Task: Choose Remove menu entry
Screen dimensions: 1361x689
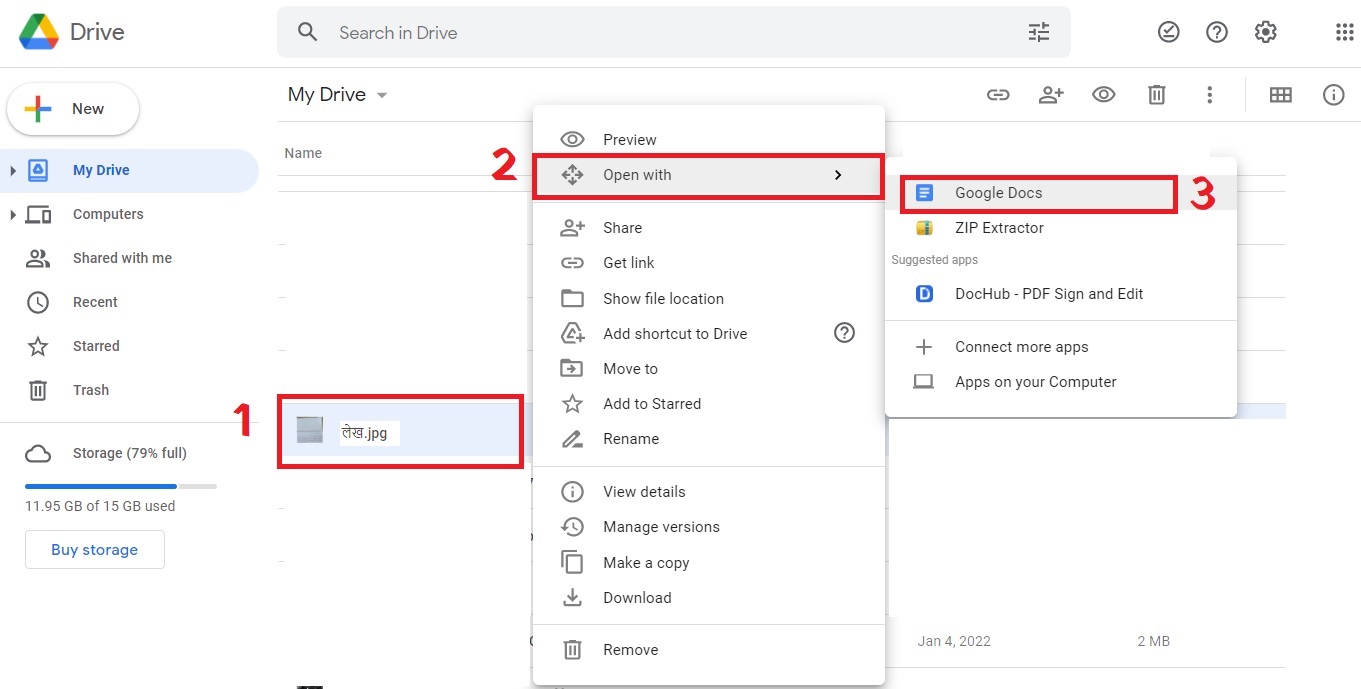Action: point(709,650)
